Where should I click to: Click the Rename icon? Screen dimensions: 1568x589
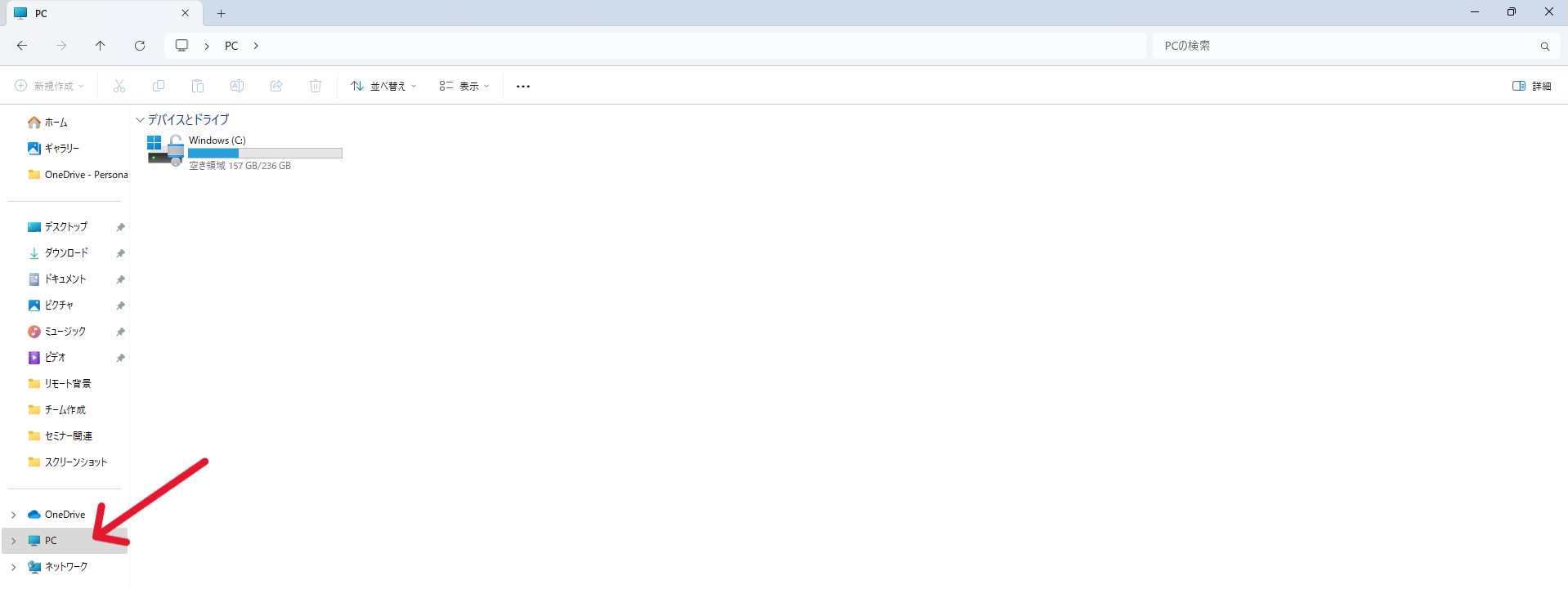click(x=237, y=86)
